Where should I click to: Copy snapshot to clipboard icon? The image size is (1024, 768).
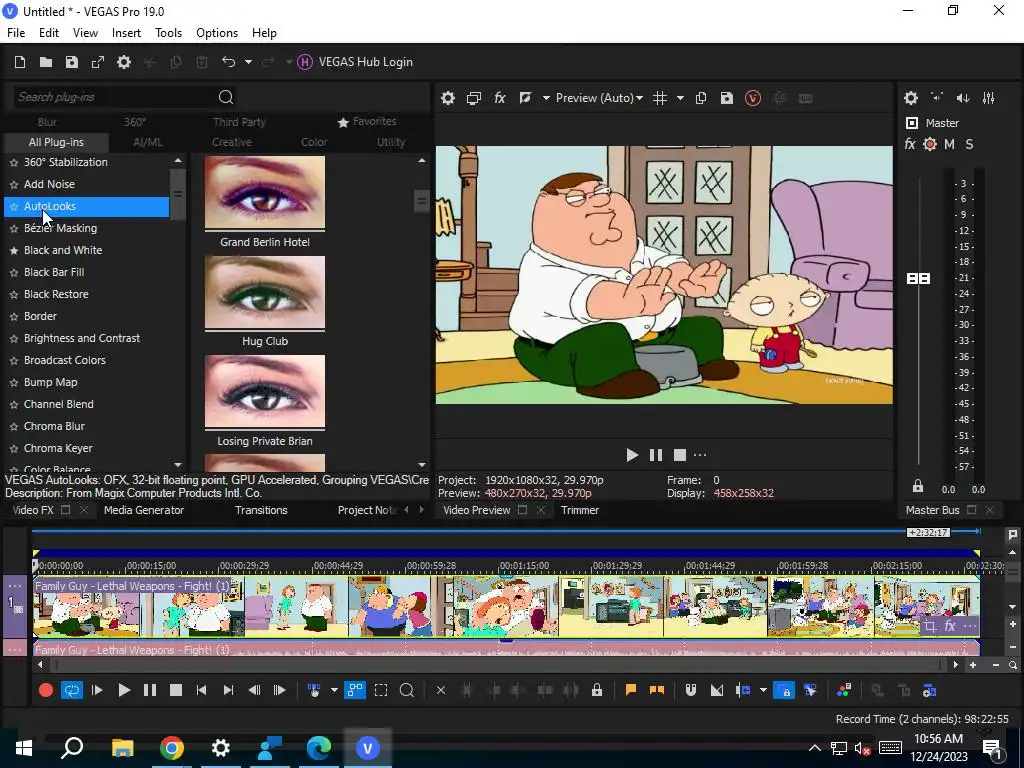(701, 98)
